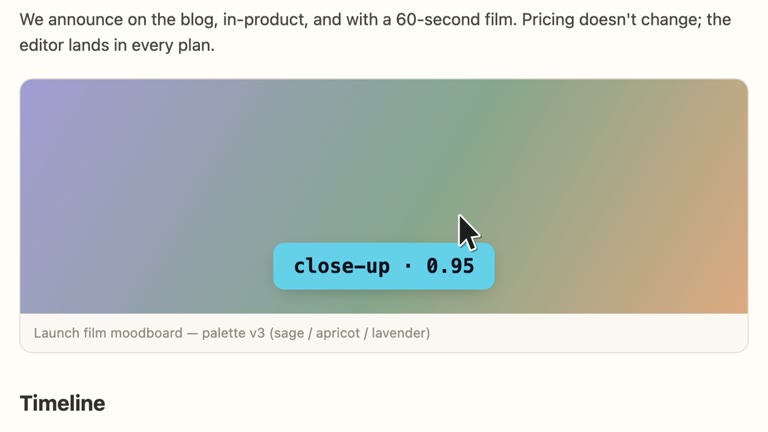Click the caption bar below the moodboard image
Viewport: 768px width, 432px height.
click(384, 333)
